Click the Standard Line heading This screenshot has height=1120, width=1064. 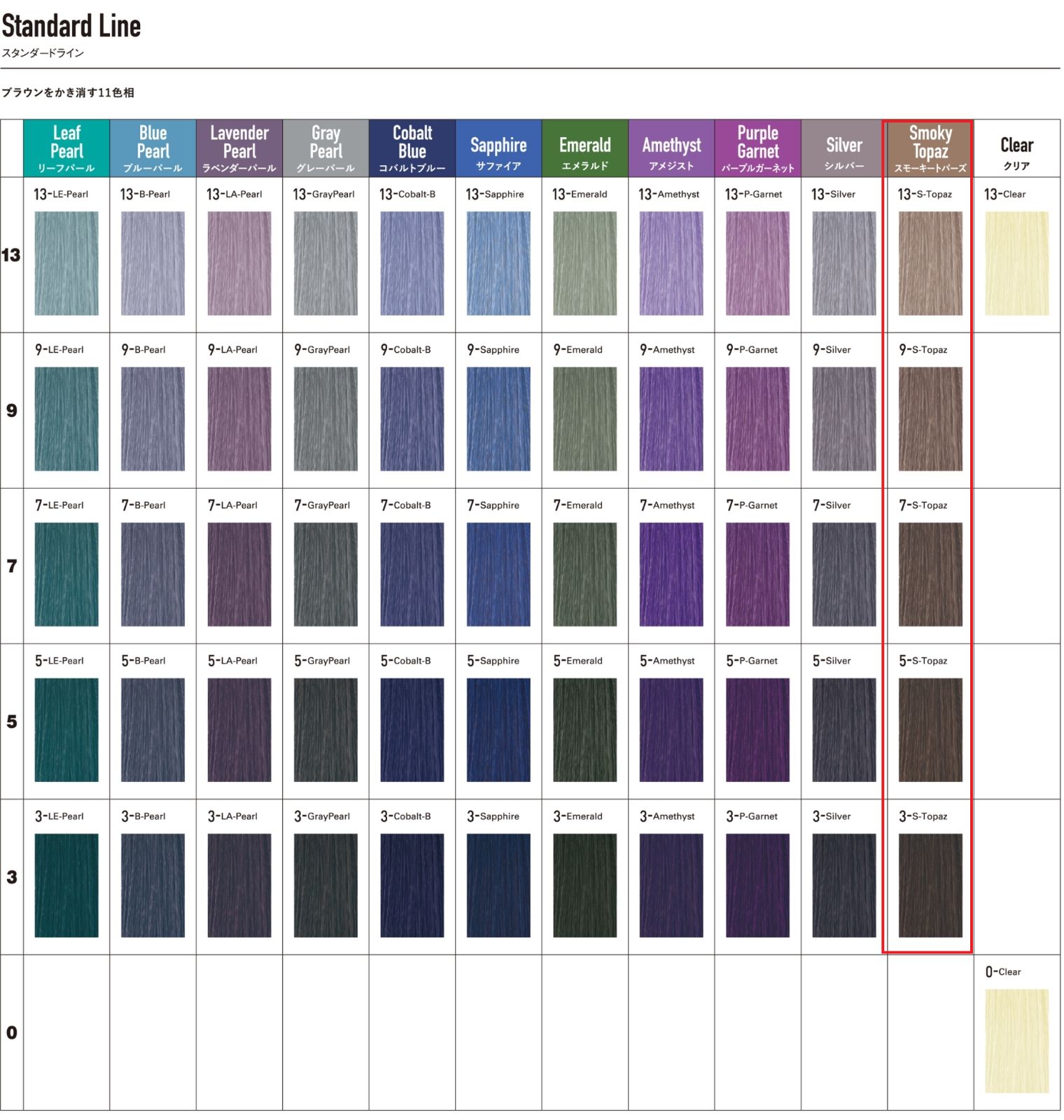(71, 27)
